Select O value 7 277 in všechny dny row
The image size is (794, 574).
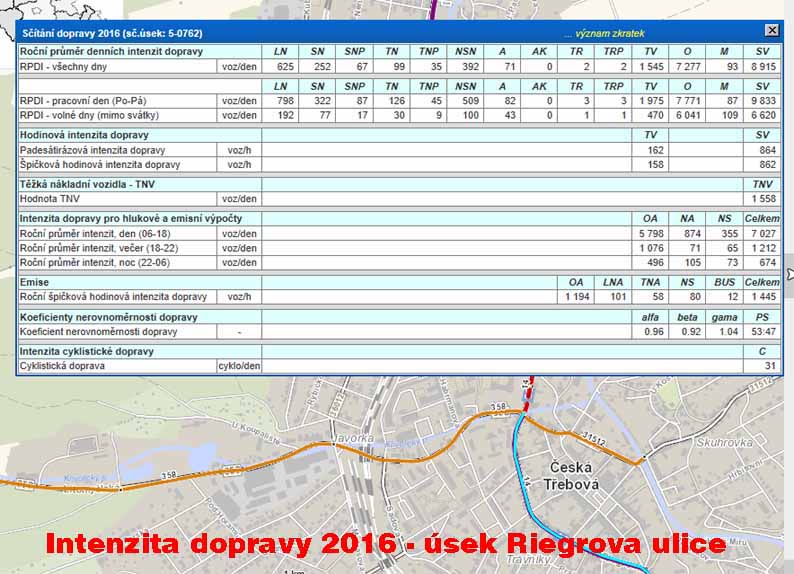click(x=688, y=67)
